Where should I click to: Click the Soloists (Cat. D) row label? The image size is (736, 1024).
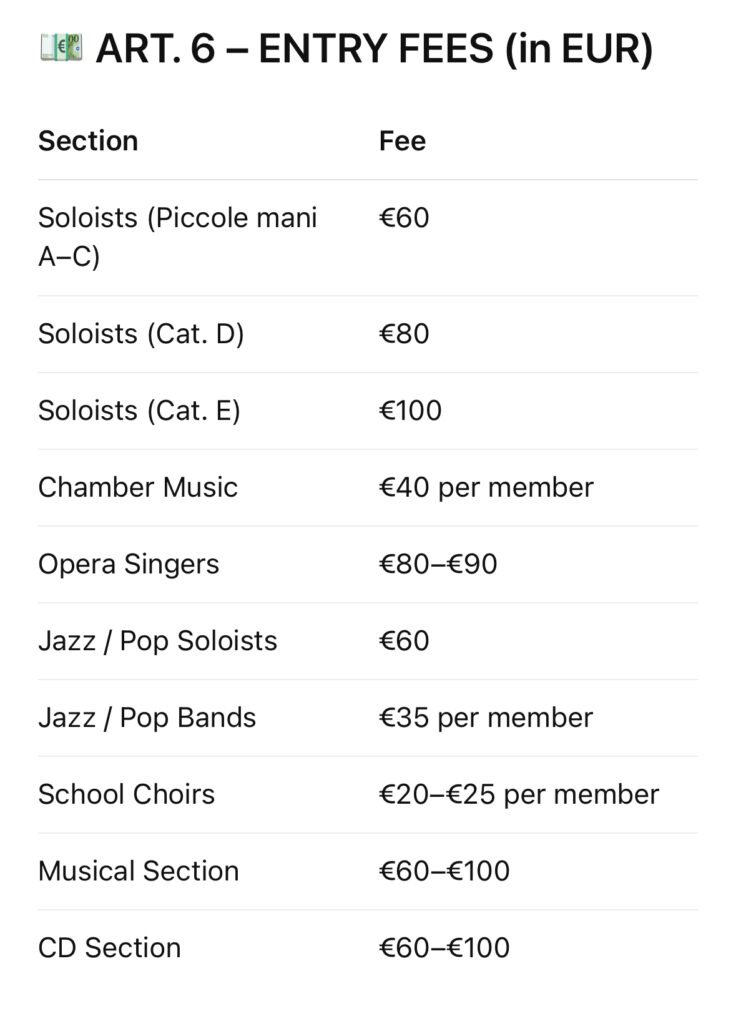pos(141,334)
